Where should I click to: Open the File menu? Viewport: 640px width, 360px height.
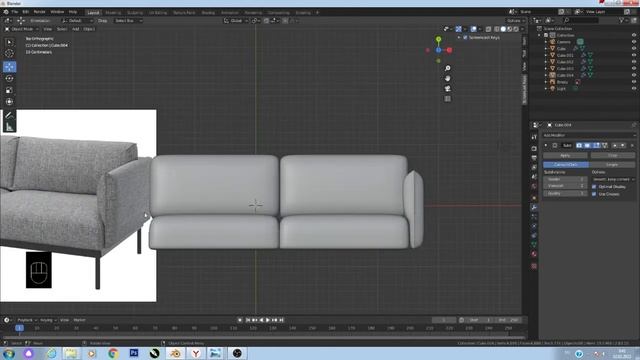tap(15, 12)
